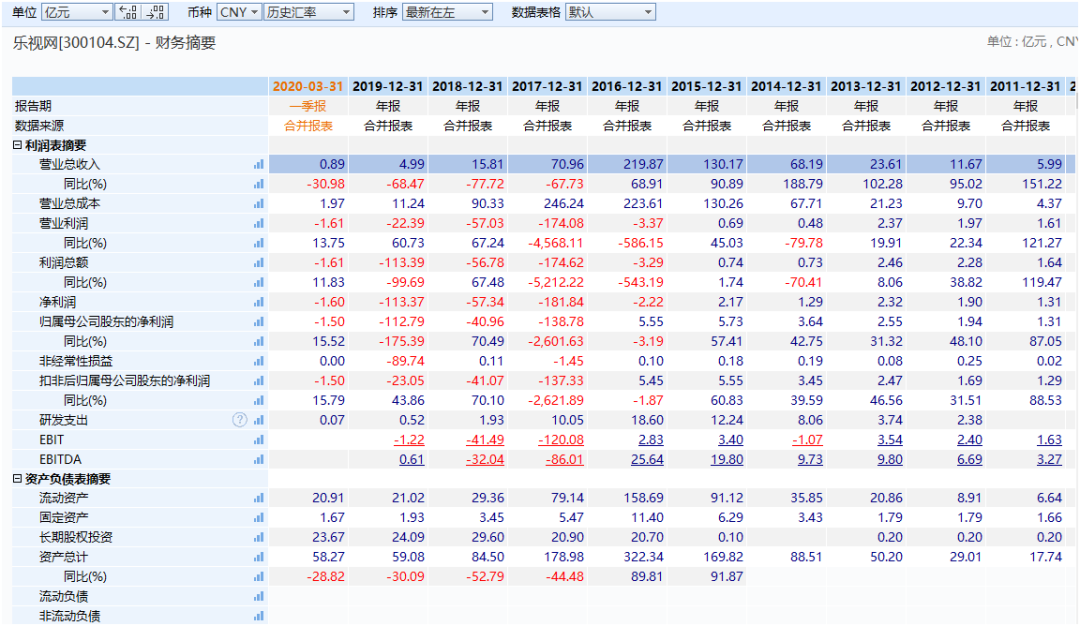The width and height of the screenshot is (1080, 626).
Task: Open chart icon for 营业总成本 row
Action: pos(258,204)
